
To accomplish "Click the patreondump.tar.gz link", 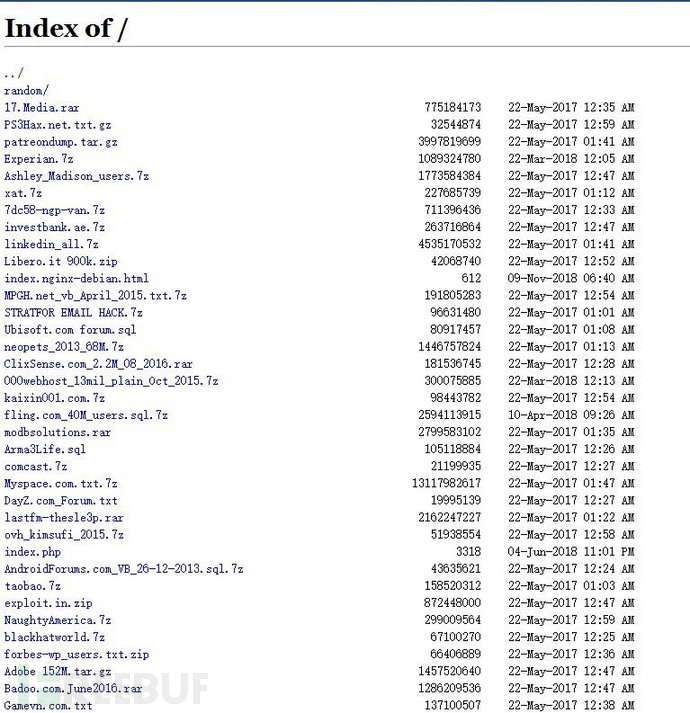I will click(x=61, y=142).
